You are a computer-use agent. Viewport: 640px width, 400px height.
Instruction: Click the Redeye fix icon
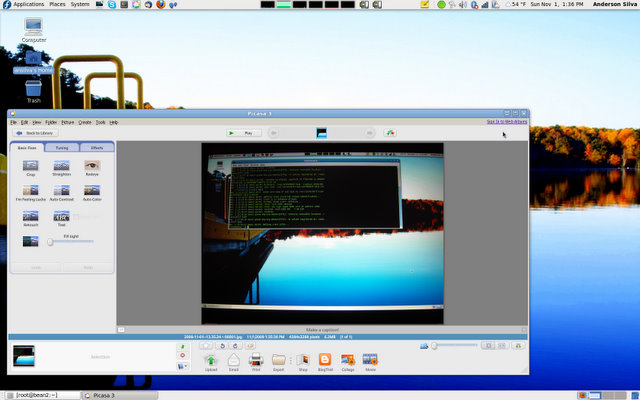coord(92,165)
